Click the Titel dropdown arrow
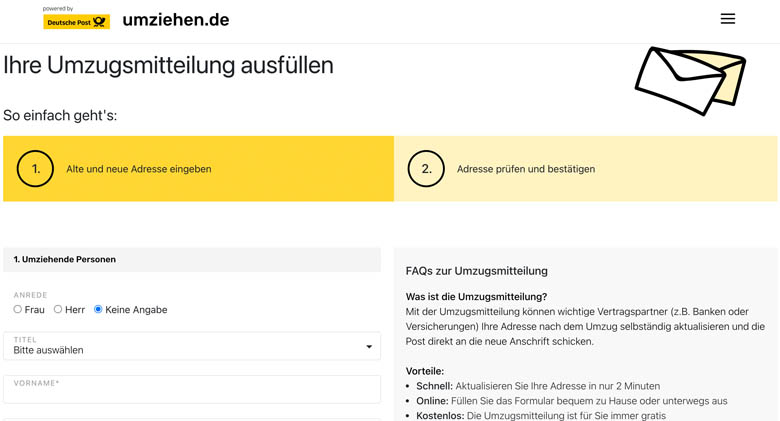 click(369, 346)
